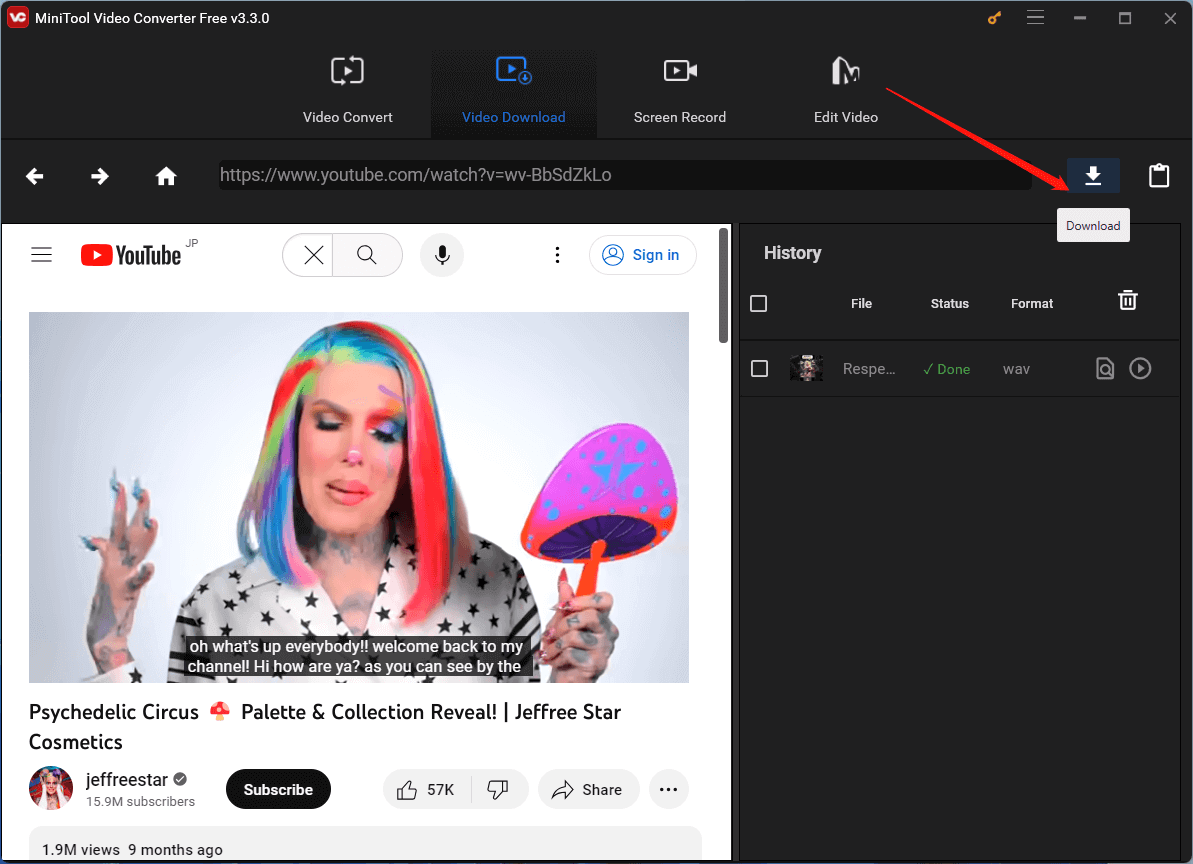Return to the home page icon
This screenshot has width=1193, height=864.
click(166, 176)
